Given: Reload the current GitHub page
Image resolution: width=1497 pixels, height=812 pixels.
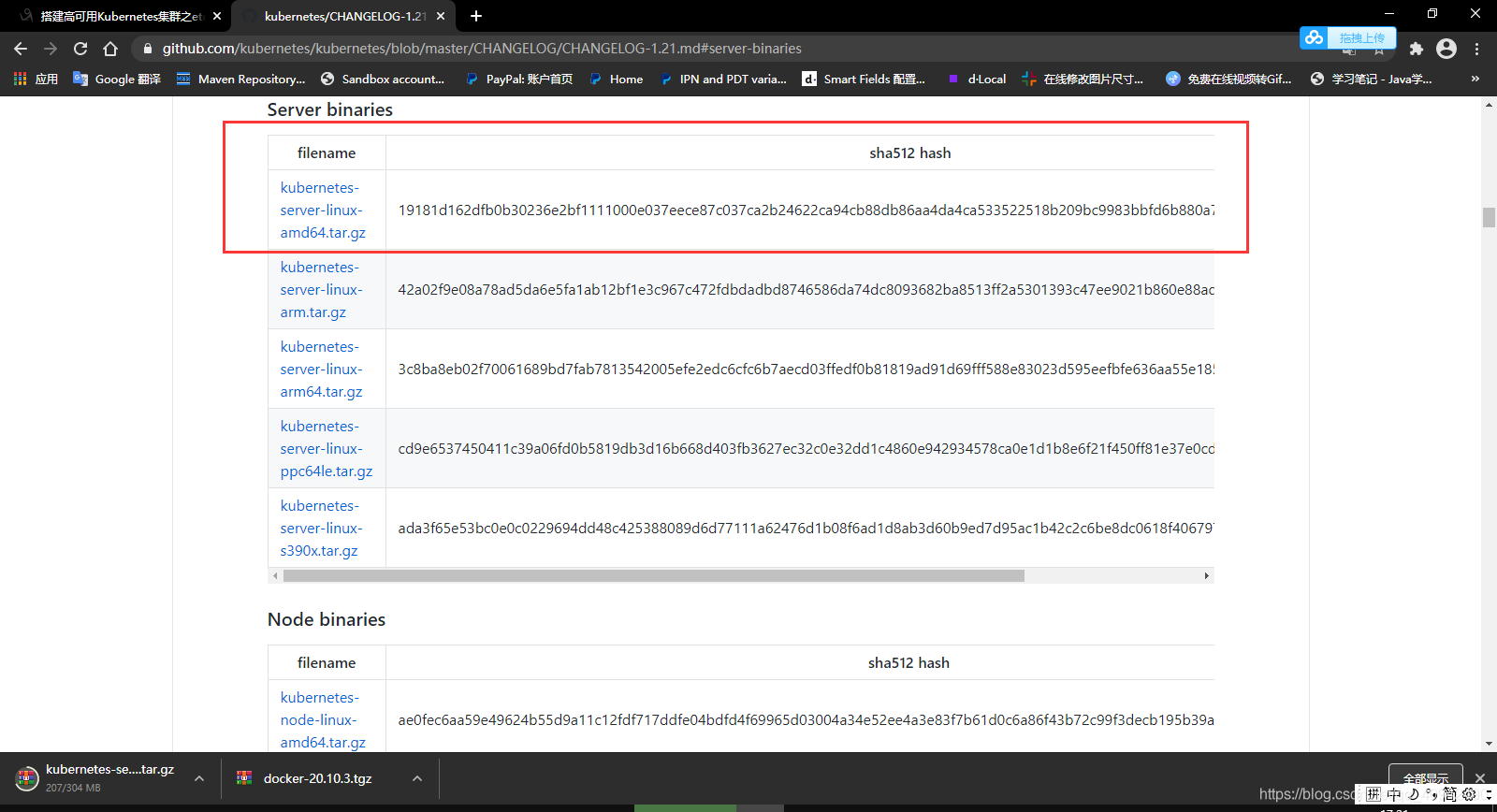Looking at the screenshot, I should 80,49.
